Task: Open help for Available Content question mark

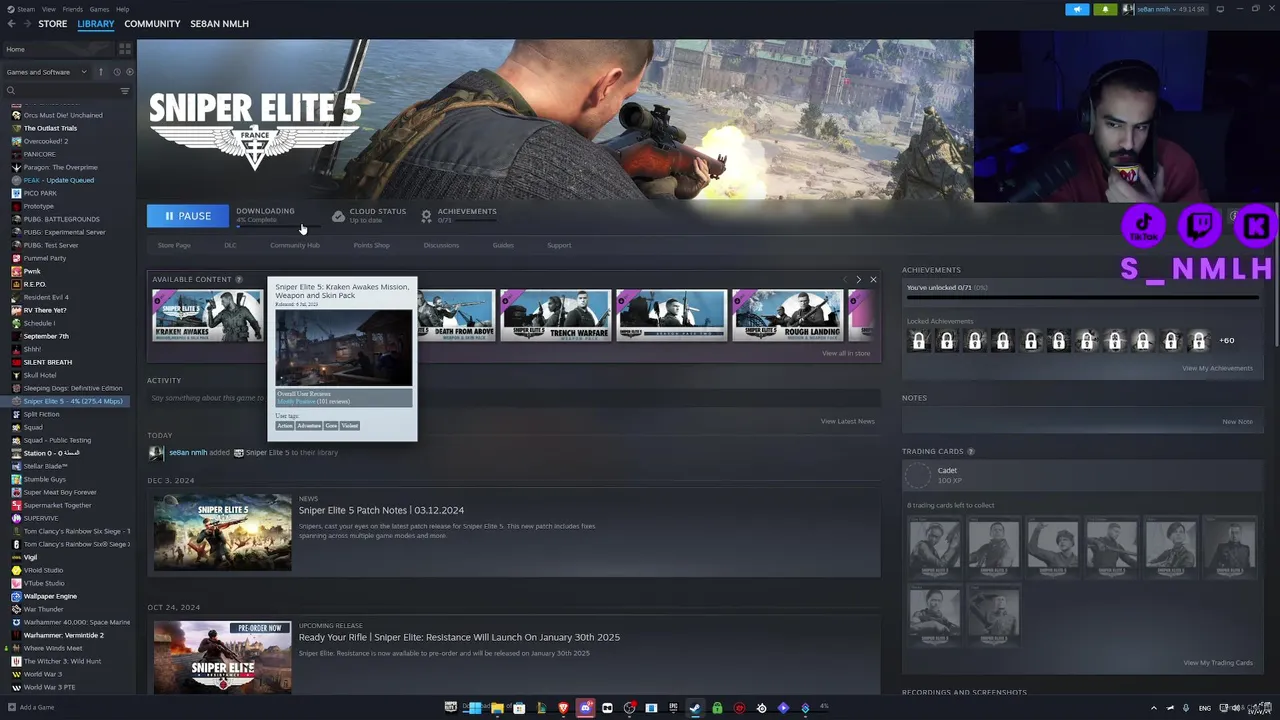Action: 239,280
